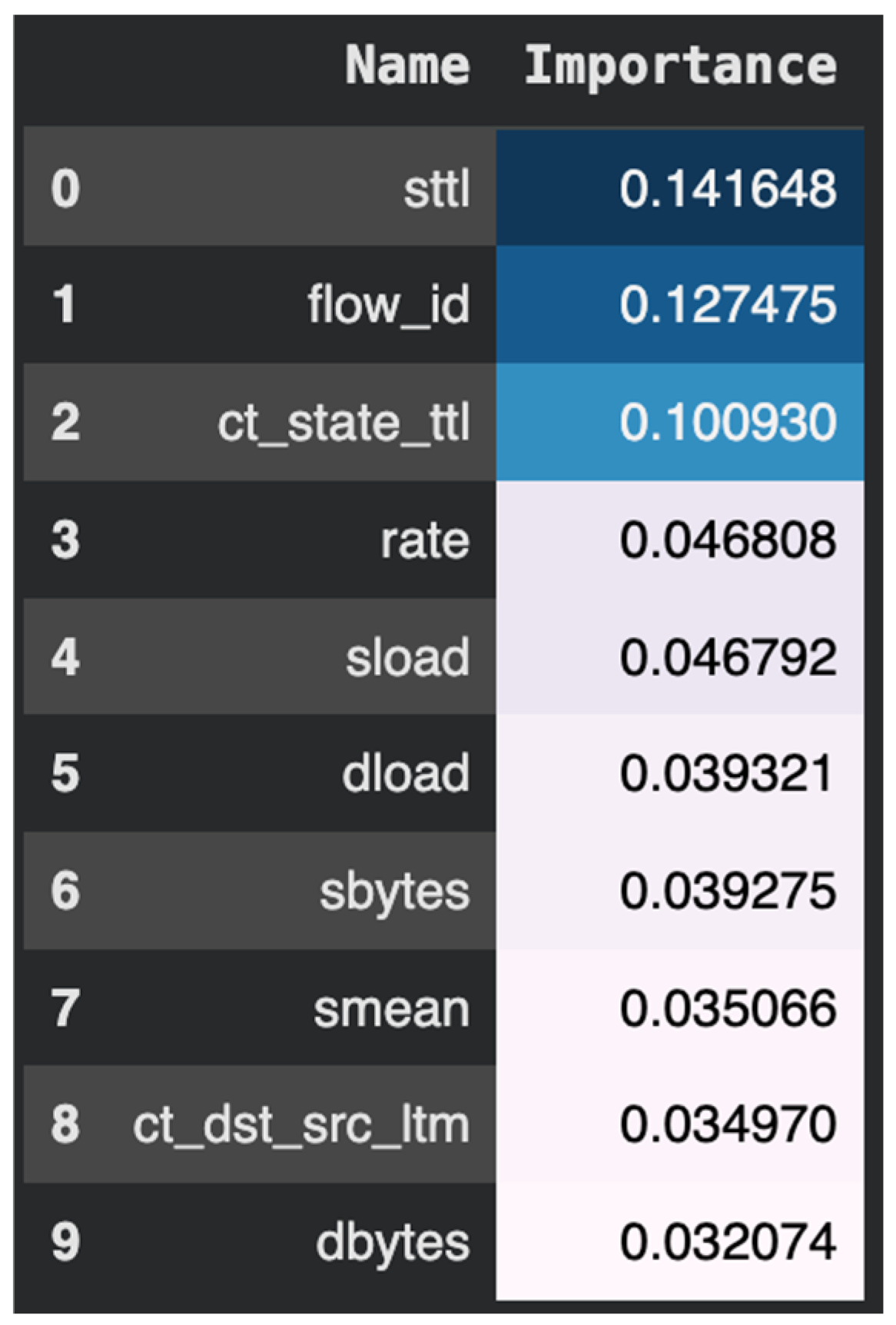The height and width of the screenshot is (1325, 896).
Task: Select the flow_id name cell
Action: click(388, 305)
